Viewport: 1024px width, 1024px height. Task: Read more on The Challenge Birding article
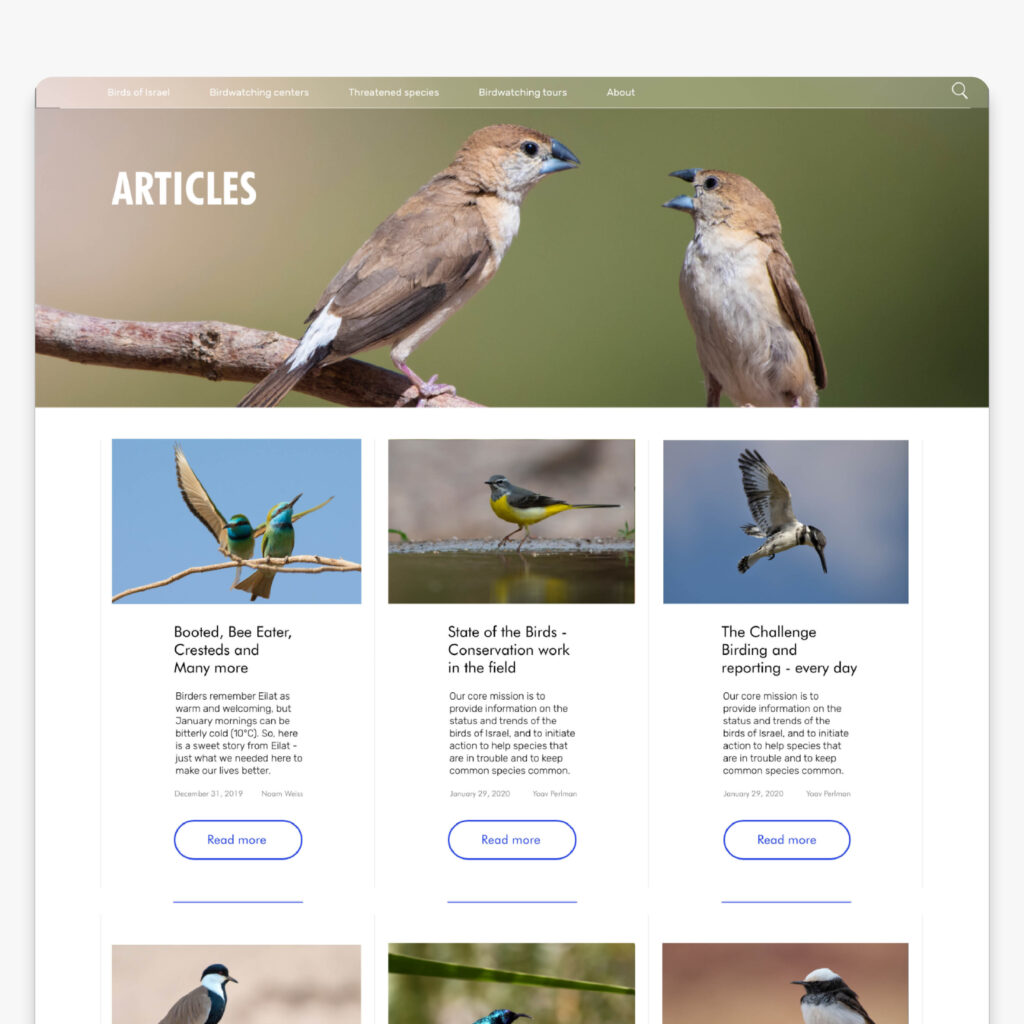click(787, 840)
